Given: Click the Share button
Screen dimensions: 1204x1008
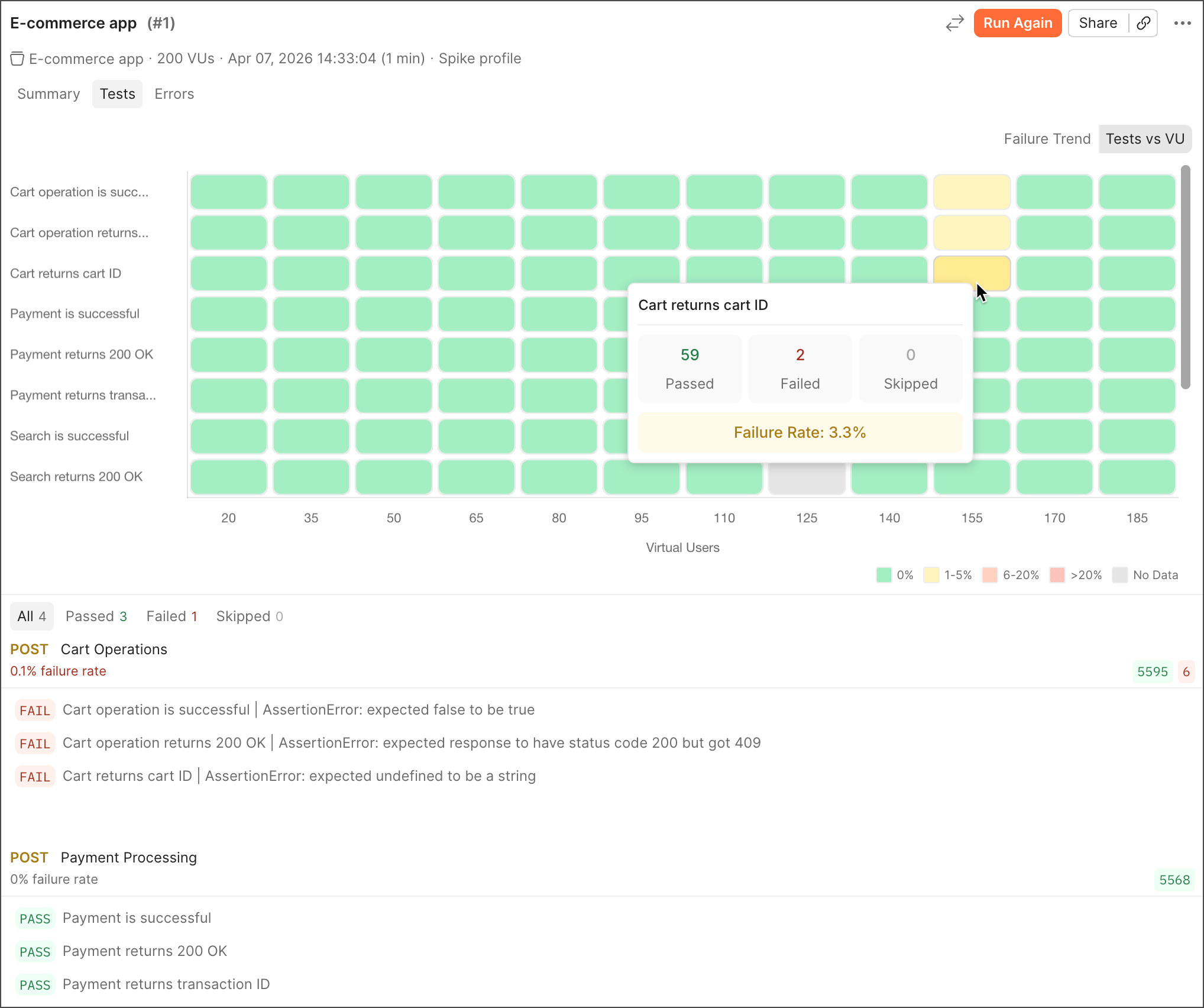Looking at the screenshot, I should pyautogui.click(x=1098, y=23).
